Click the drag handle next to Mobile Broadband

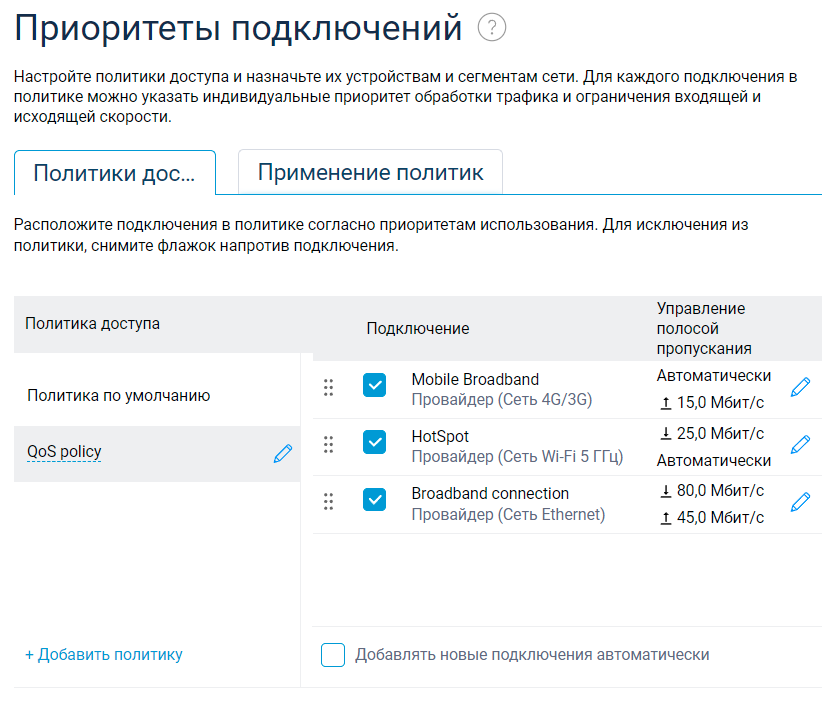click(330, 388)
